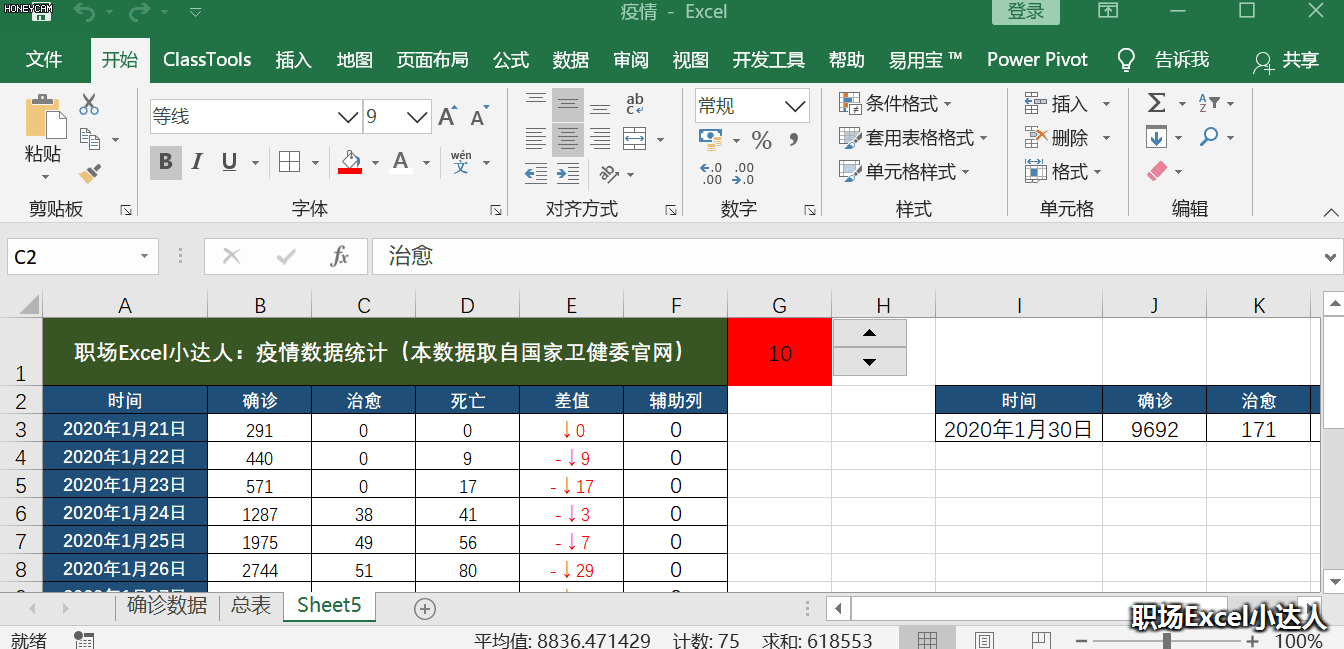Click spin button up arrow in column H

[x=870, y=333]
